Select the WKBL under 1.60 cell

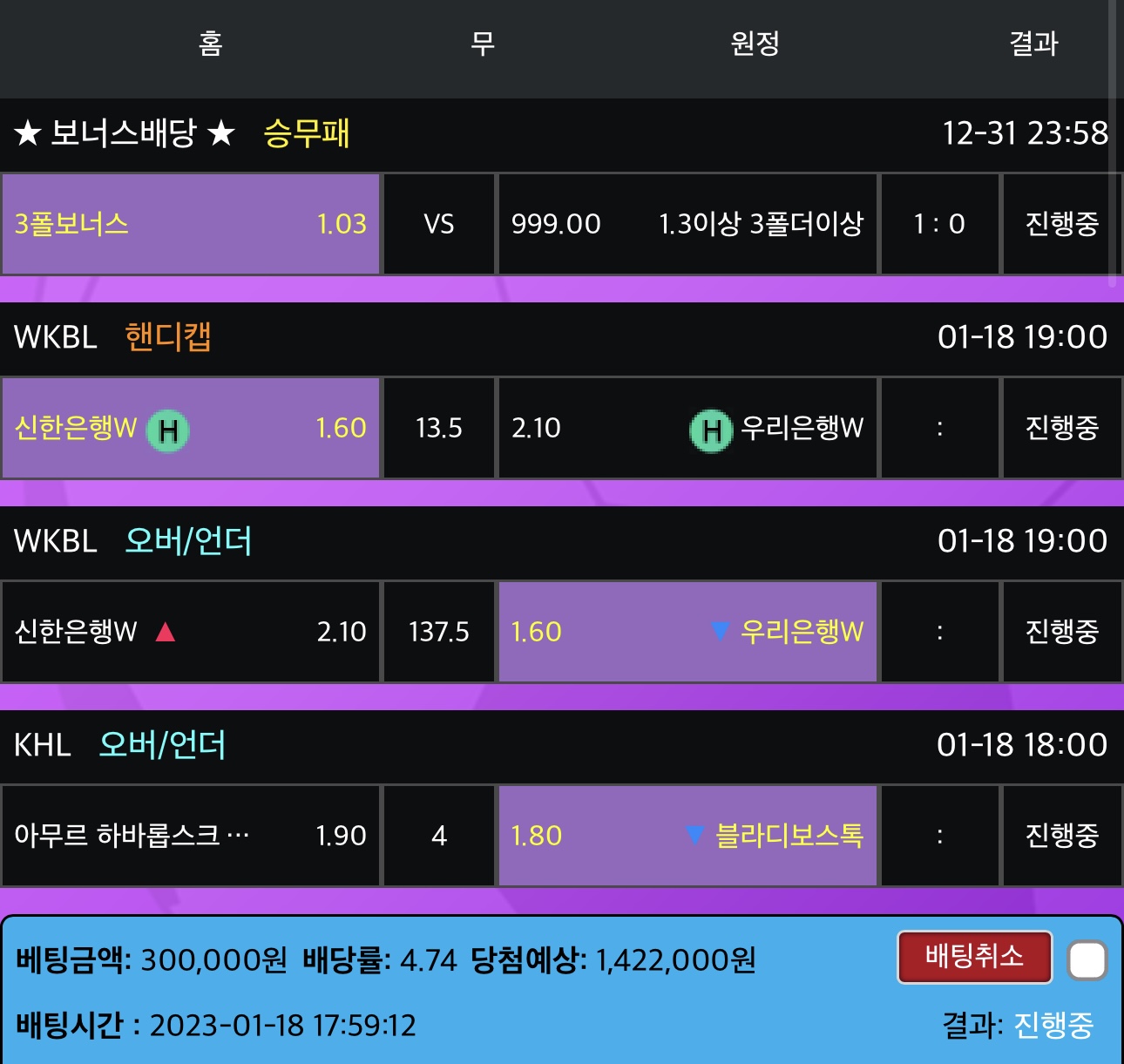pos(687,632)
